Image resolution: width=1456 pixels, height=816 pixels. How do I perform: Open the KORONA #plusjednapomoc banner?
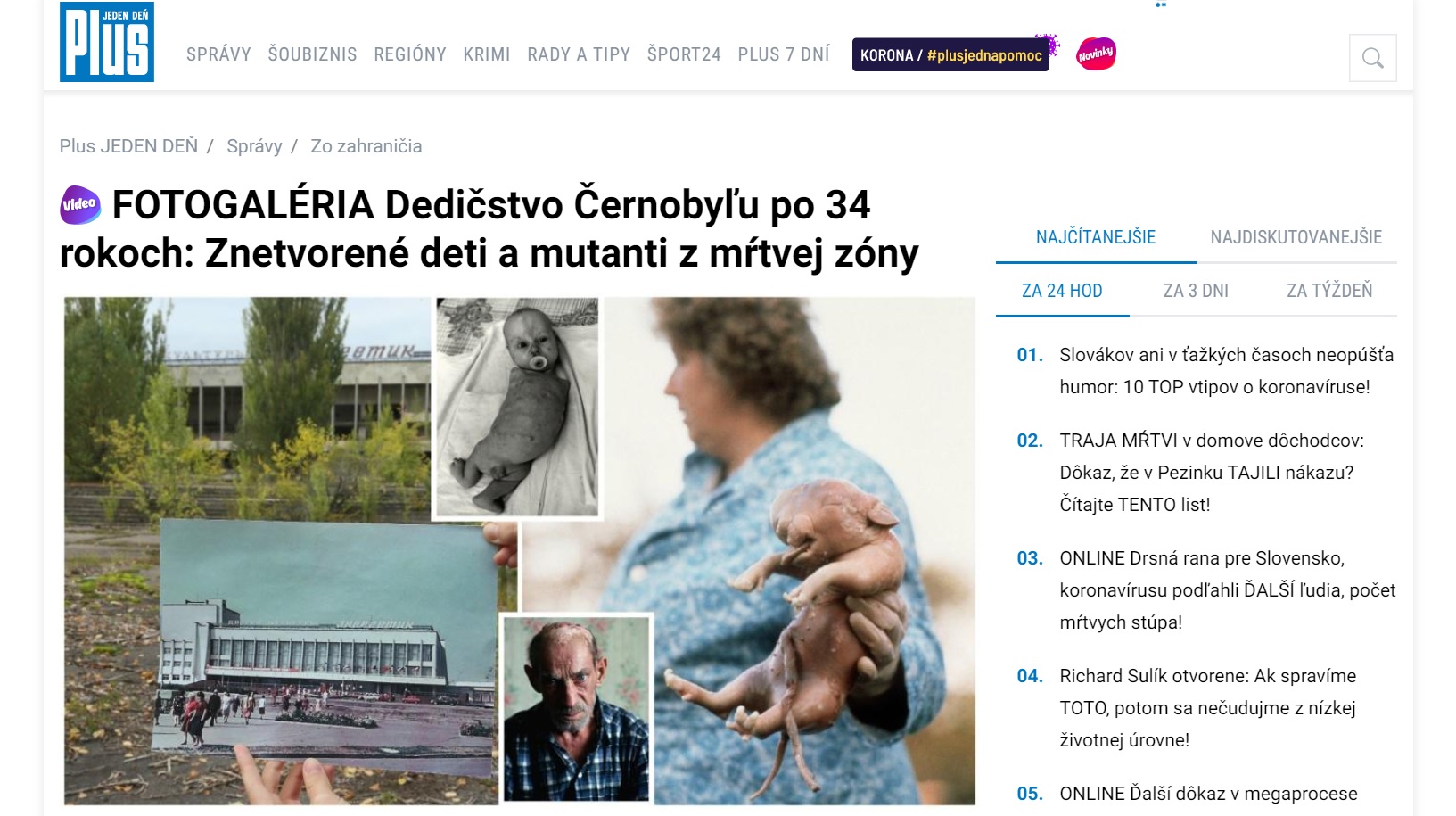pyautogui.click(x=951, y=54)
